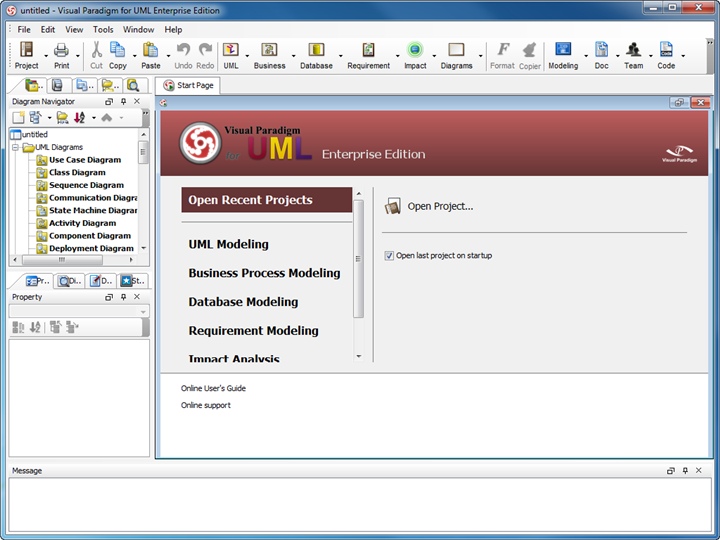Open the File menu
720x540 pixels.
(x=24, y=29)
